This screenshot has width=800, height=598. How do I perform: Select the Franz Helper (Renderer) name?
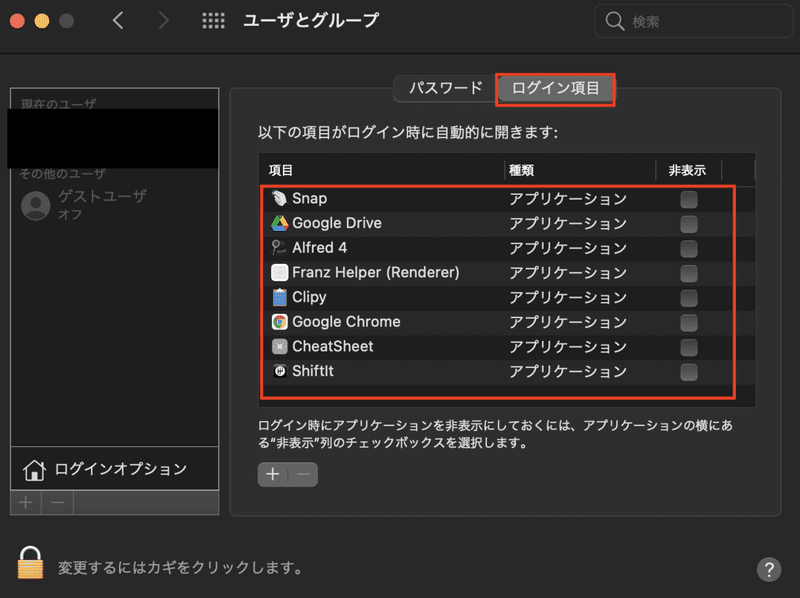pos(376,272)
